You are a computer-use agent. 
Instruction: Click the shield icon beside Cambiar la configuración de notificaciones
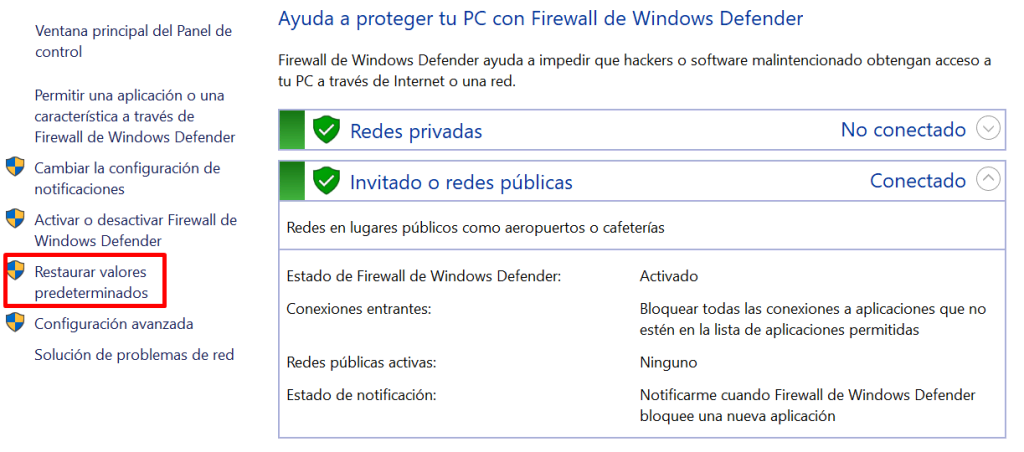15,168
